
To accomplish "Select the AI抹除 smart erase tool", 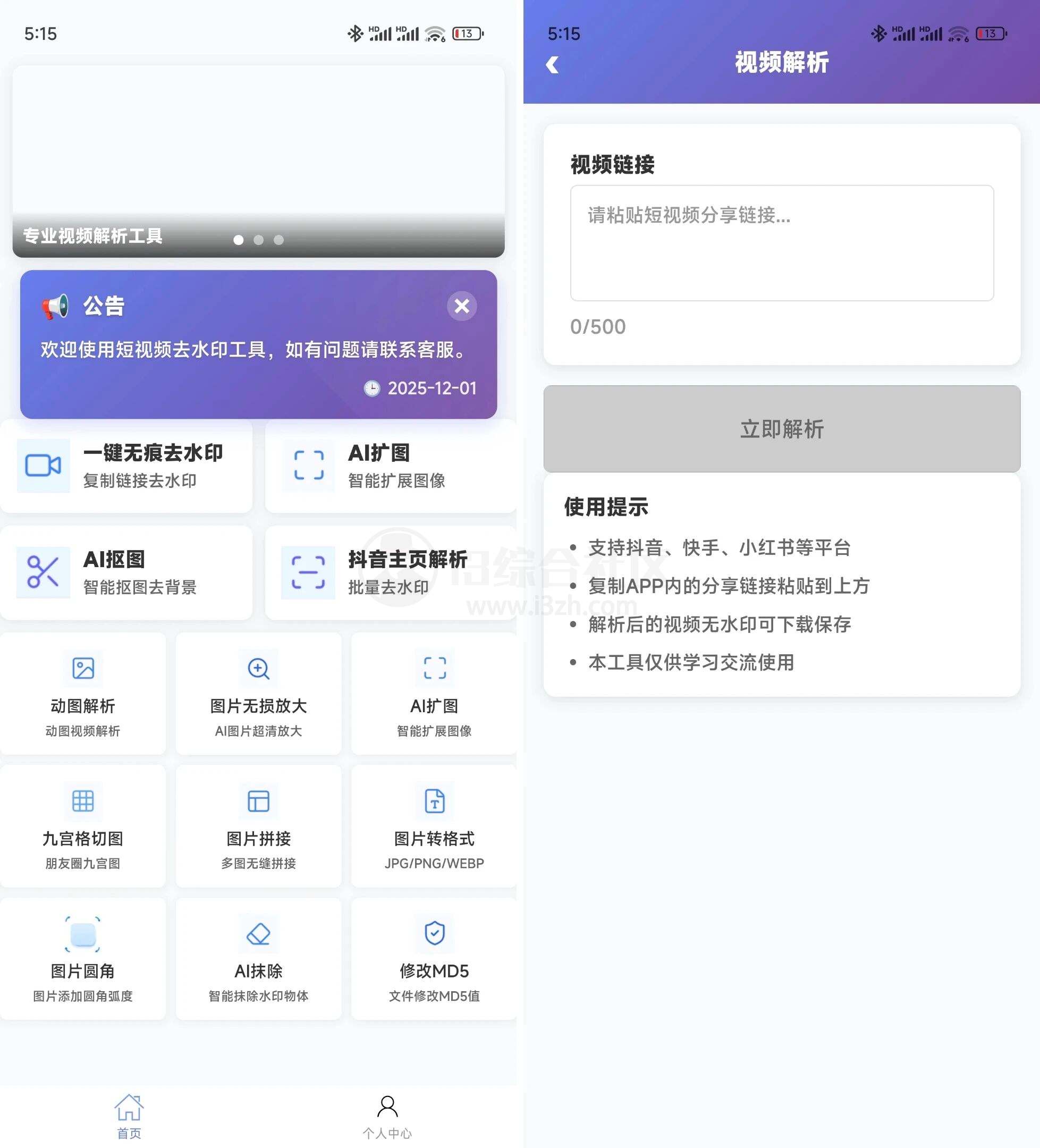I will pyautogui.click(x=258, y=959).
